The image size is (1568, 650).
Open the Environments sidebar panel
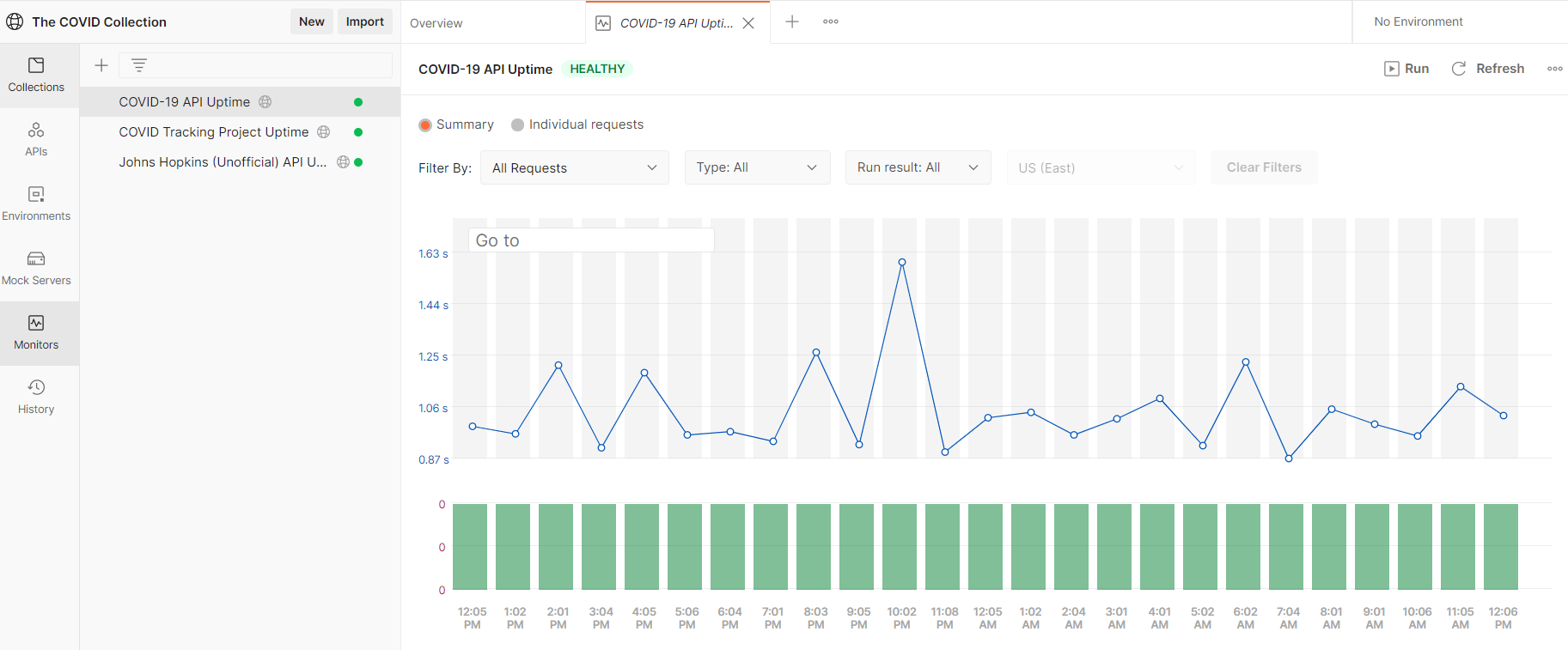36,204
